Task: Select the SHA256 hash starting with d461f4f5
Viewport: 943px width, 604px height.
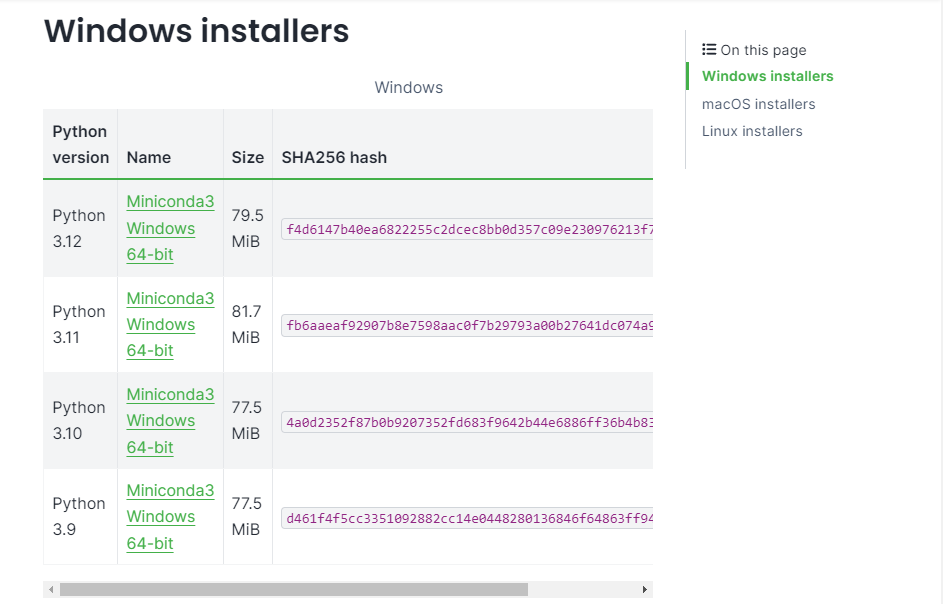Action: point(467,518)
